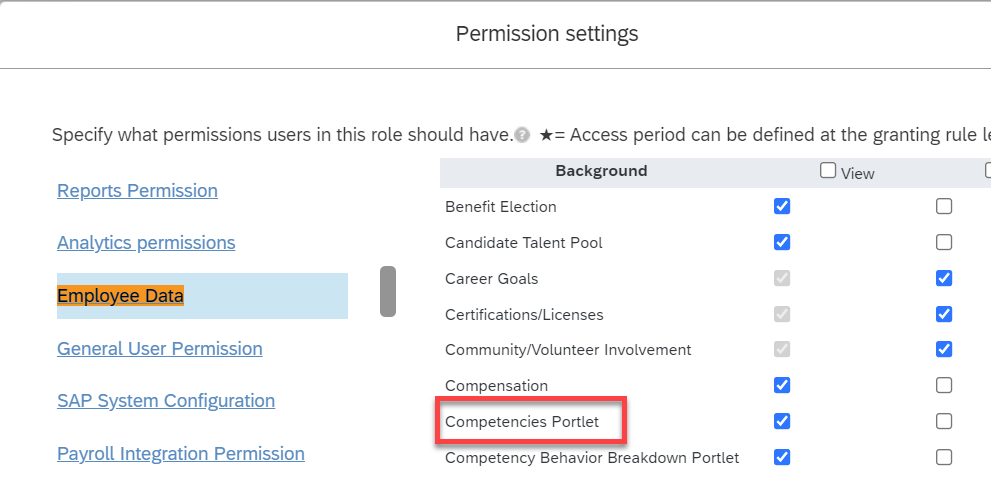Uncheck Compensation View checkbox
991x479 pixels.
(782, 385)
